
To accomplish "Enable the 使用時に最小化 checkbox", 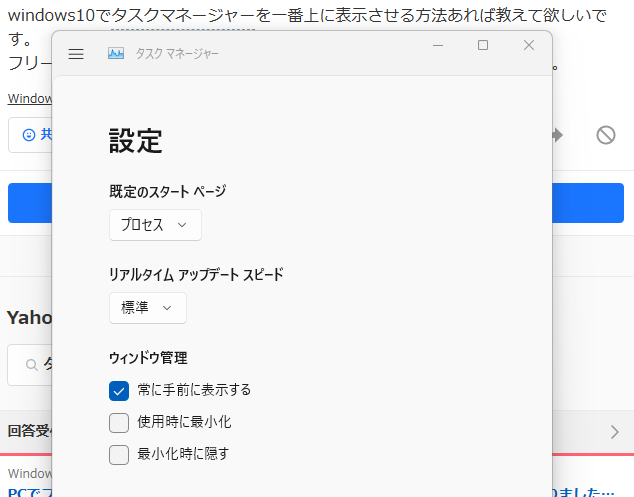I will (x=119, y=423).
